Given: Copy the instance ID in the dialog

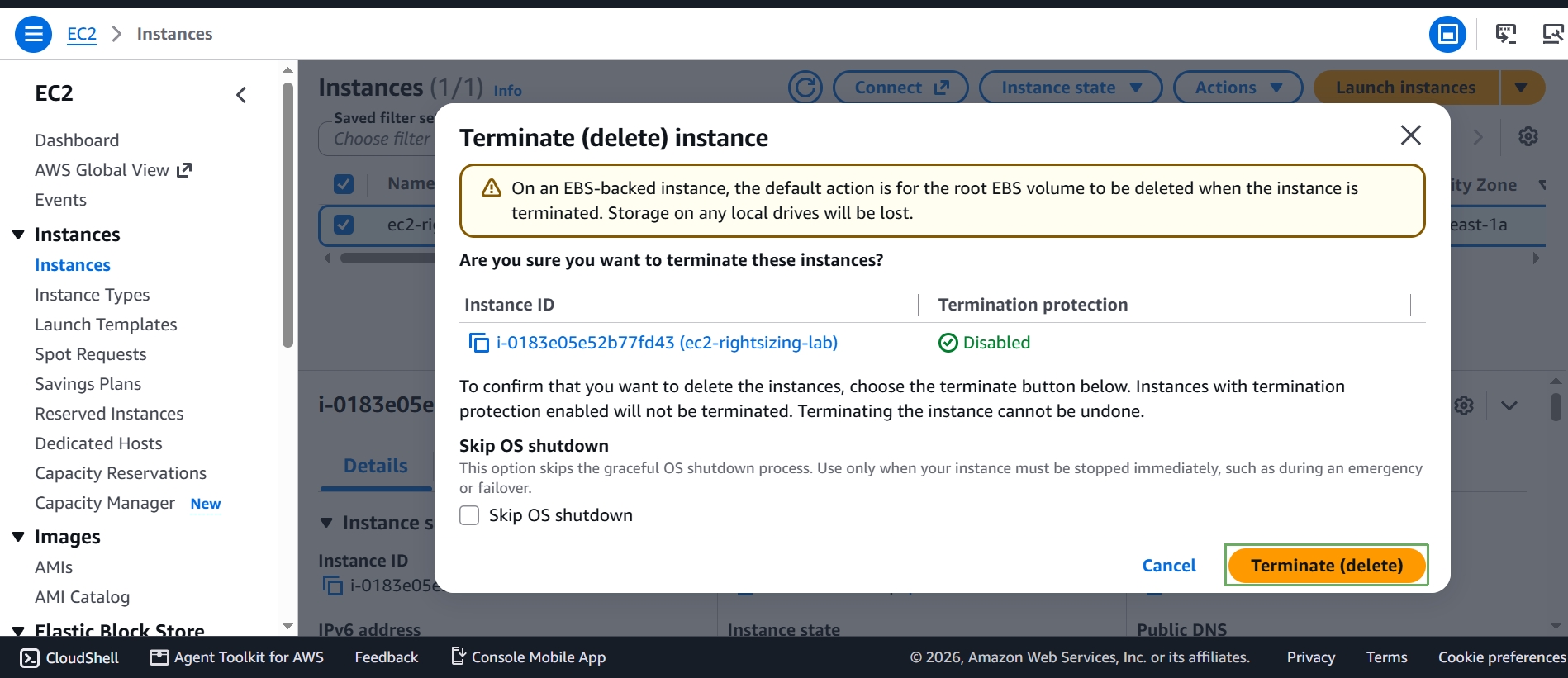Looking at the screenshot, I should point(479,343).
